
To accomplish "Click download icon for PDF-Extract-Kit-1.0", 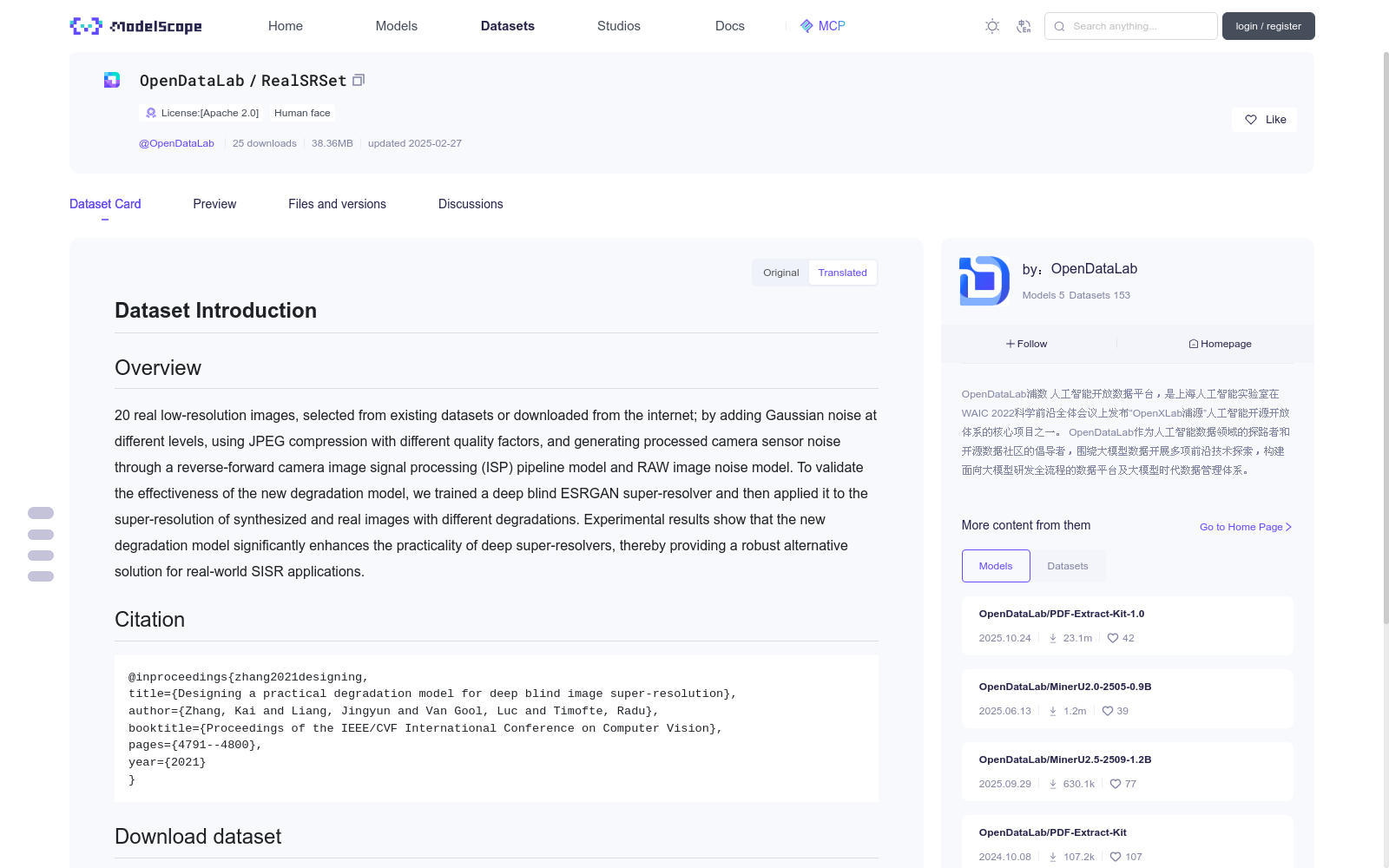I will pos(1053,638).
